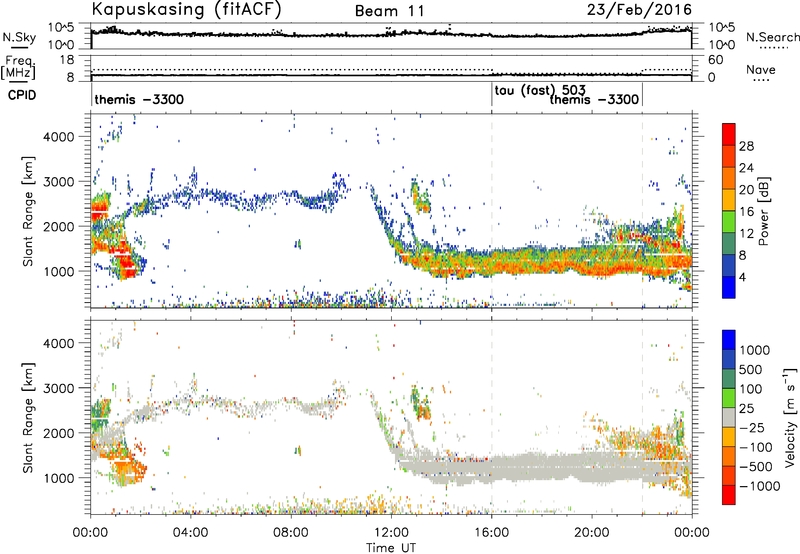Click the '12:00' time tick label
This screenshot has width=800, height=554.
point(391,533)
